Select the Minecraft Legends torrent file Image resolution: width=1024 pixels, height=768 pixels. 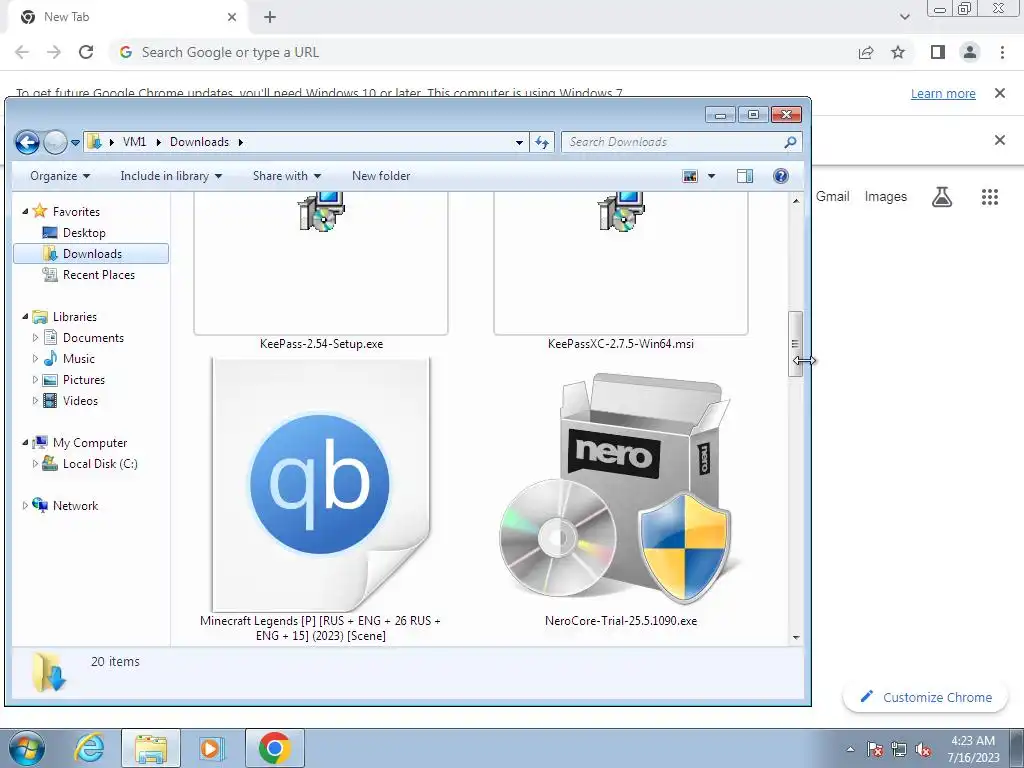click(321, 500)
